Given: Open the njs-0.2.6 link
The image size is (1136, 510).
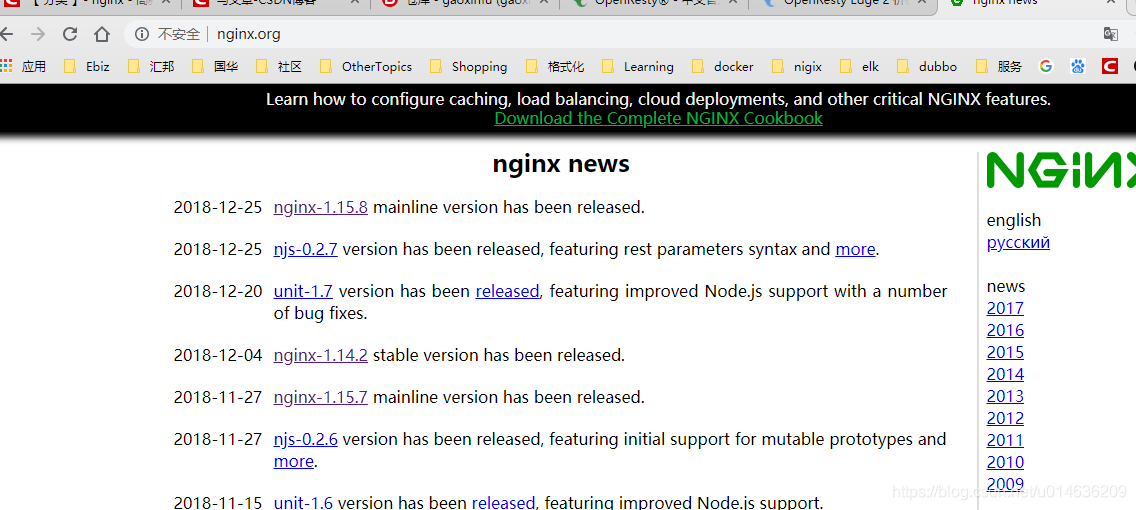Looking at the screenshot, I should pyautogui.click(x=305, y=439).
